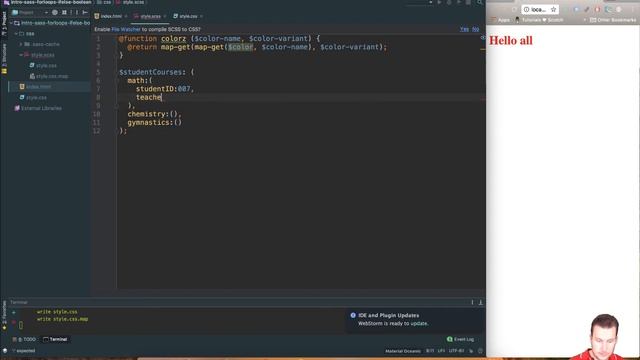The height and width of the screenshot is (360, 640).
Task: Click the red browser extension icon
Action: pyautogui.click(x=597, y=9)
